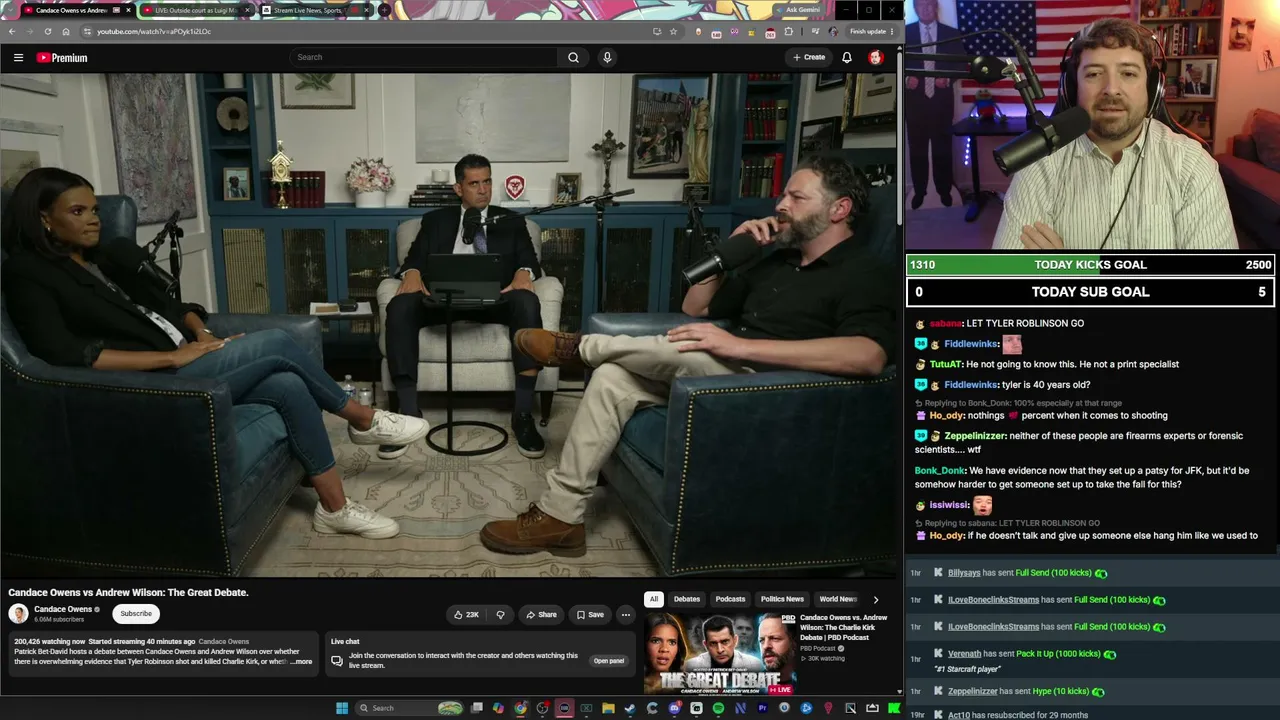Open the YouTube account avatar menu
The width and height of the screenshot is (1280, 720).
(x=876, y=57)
